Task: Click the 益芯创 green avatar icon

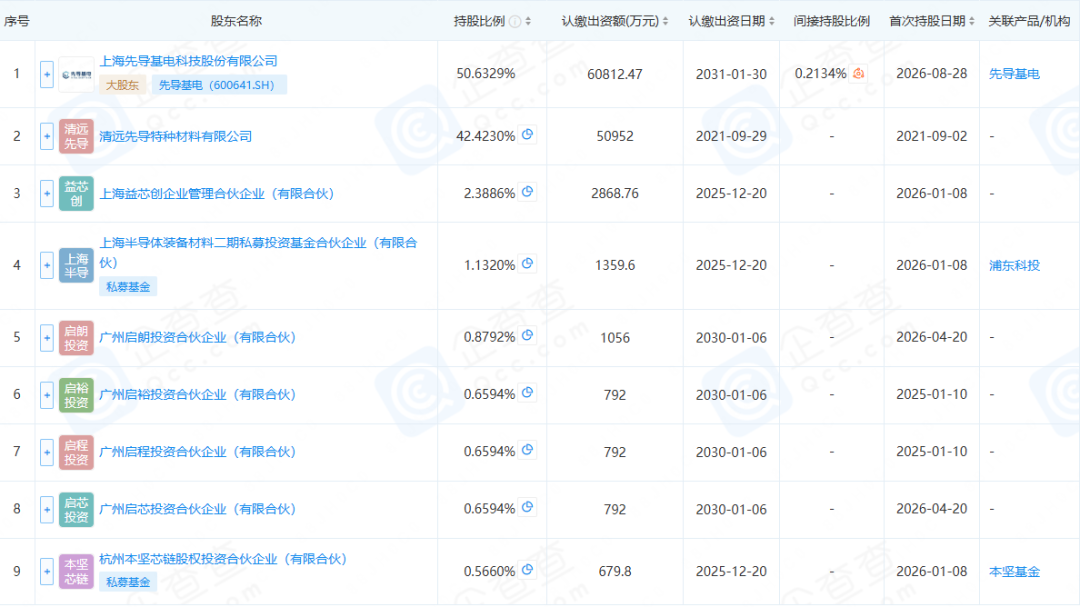Action: click(76, 194)
